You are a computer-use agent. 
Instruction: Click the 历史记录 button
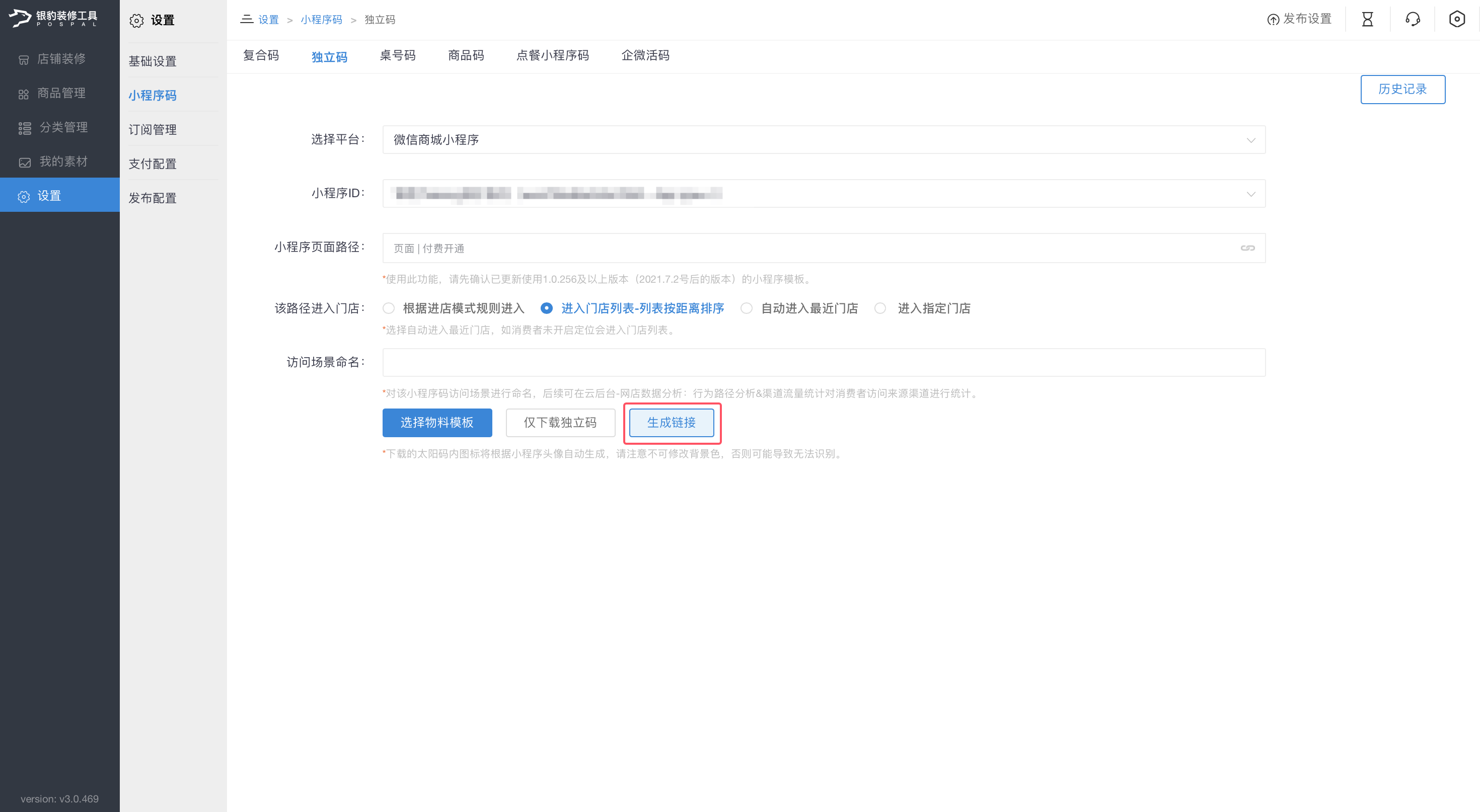1402,89
